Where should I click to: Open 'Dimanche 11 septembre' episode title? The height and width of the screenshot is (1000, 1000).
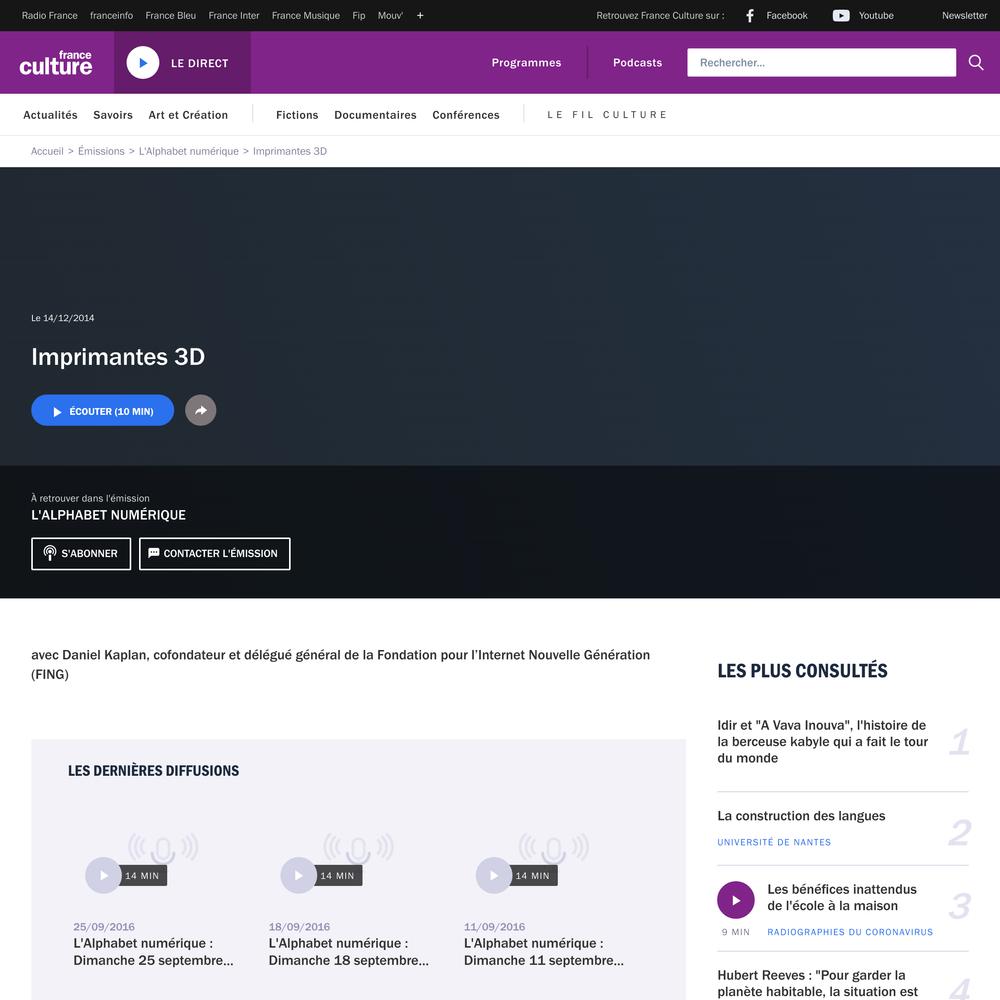click(543, 952)
